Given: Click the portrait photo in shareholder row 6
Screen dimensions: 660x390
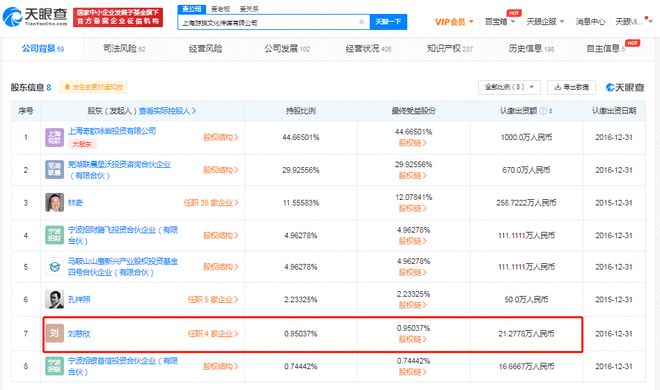Looking at the screenshot, I should coord(54,299).
